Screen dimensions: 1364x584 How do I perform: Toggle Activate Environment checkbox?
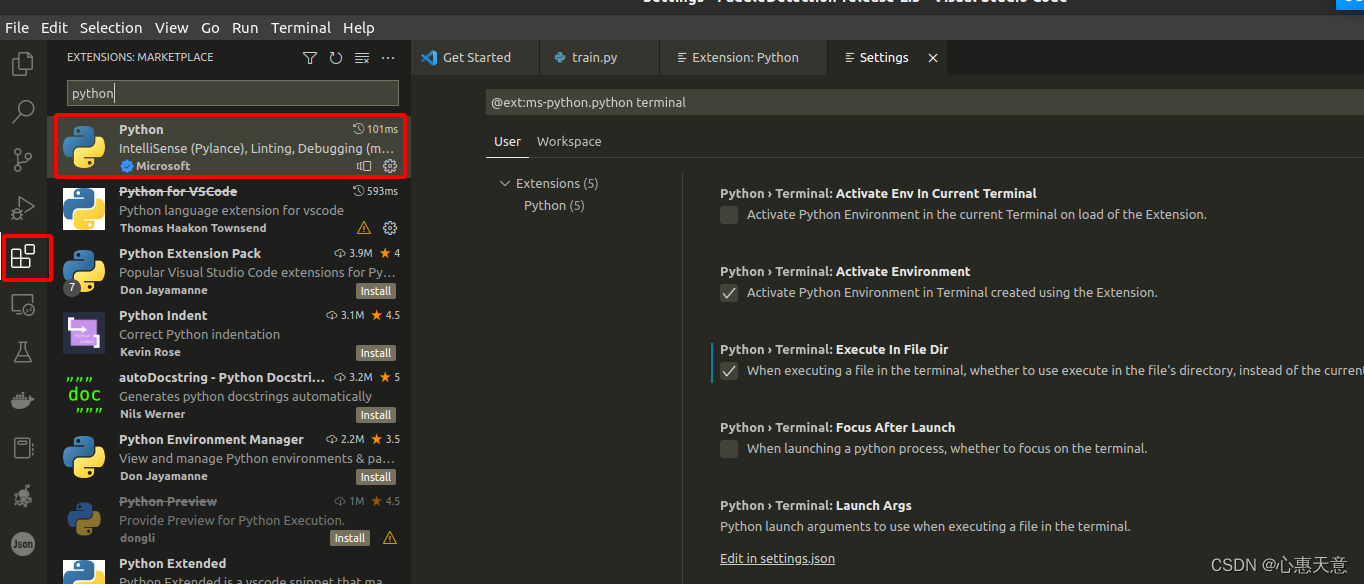tap(729, 292)
